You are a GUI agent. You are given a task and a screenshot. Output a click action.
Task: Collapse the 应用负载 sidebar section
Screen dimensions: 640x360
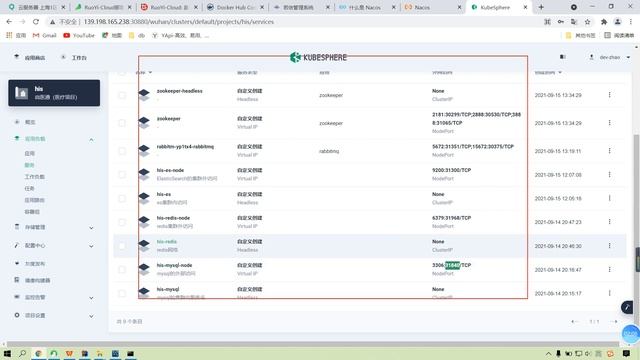click(x=91, y=140)
